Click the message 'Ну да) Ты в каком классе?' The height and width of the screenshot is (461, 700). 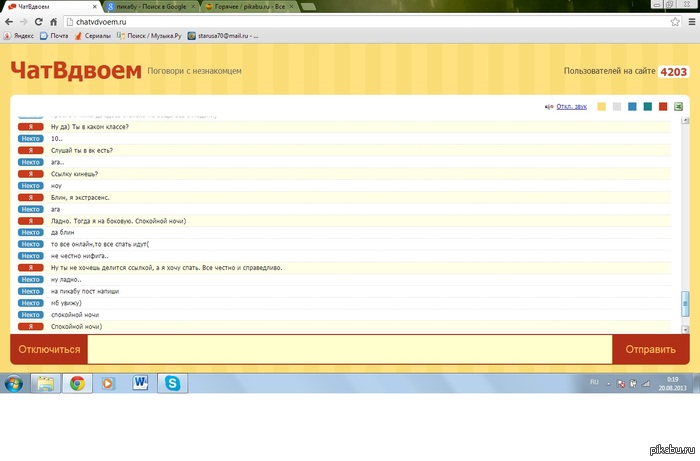(x=90, y=127)
